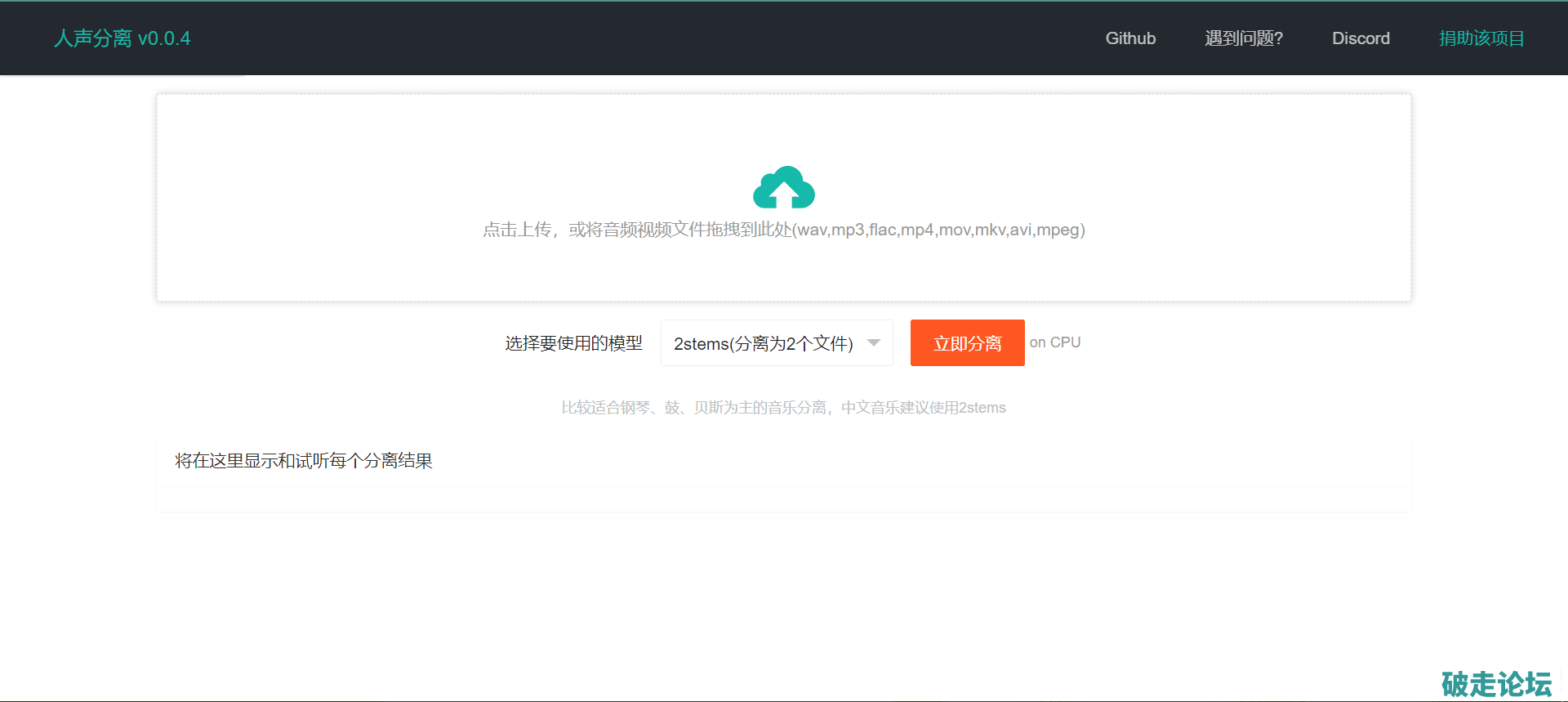Click the 破走论坛 watermark logo
Image resolution: width=1568 pixels, height=702 pixels.
1496,683
